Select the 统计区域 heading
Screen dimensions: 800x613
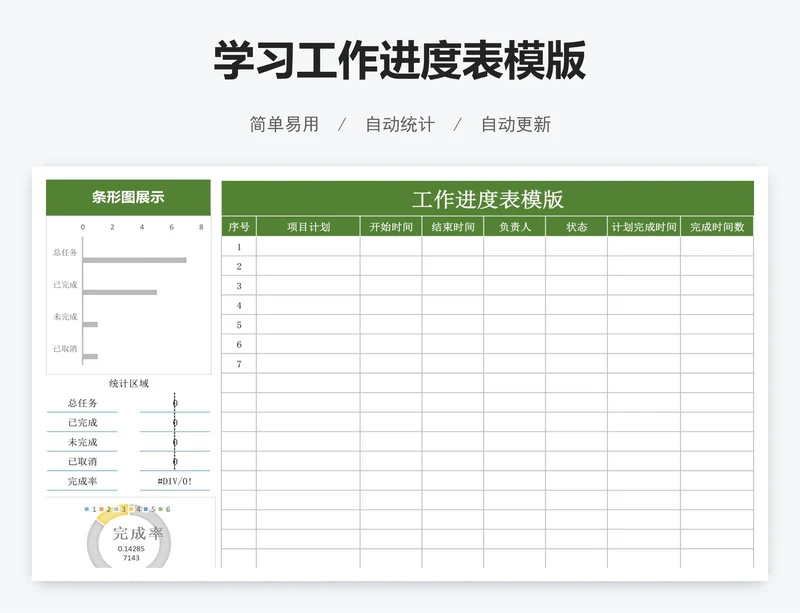129,383
